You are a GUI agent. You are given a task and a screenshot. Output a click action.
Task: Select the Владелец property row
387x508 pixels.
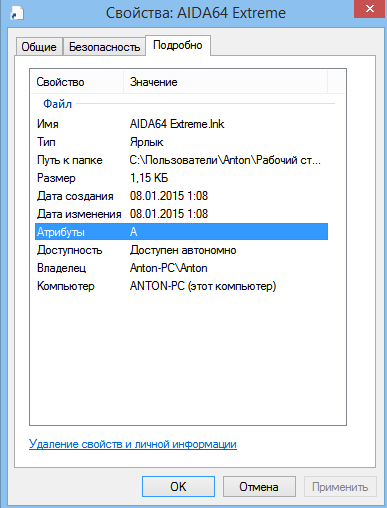181,268
